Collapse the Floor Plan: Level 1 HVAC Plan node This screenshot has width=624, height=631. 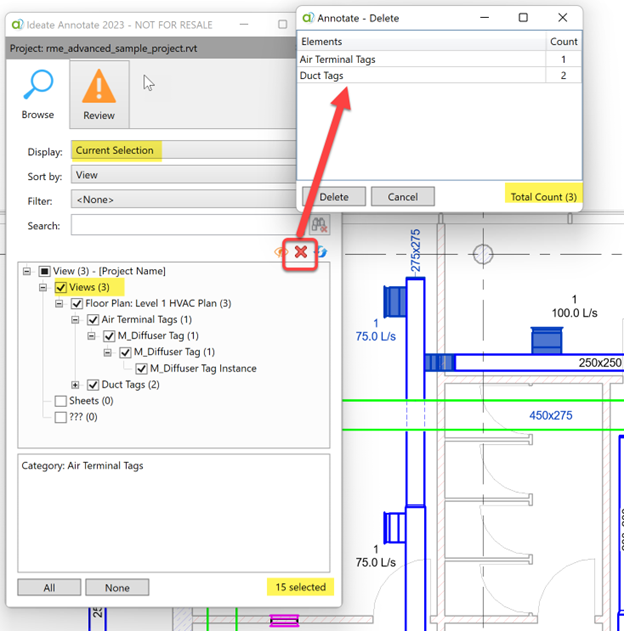coord(59,303)
